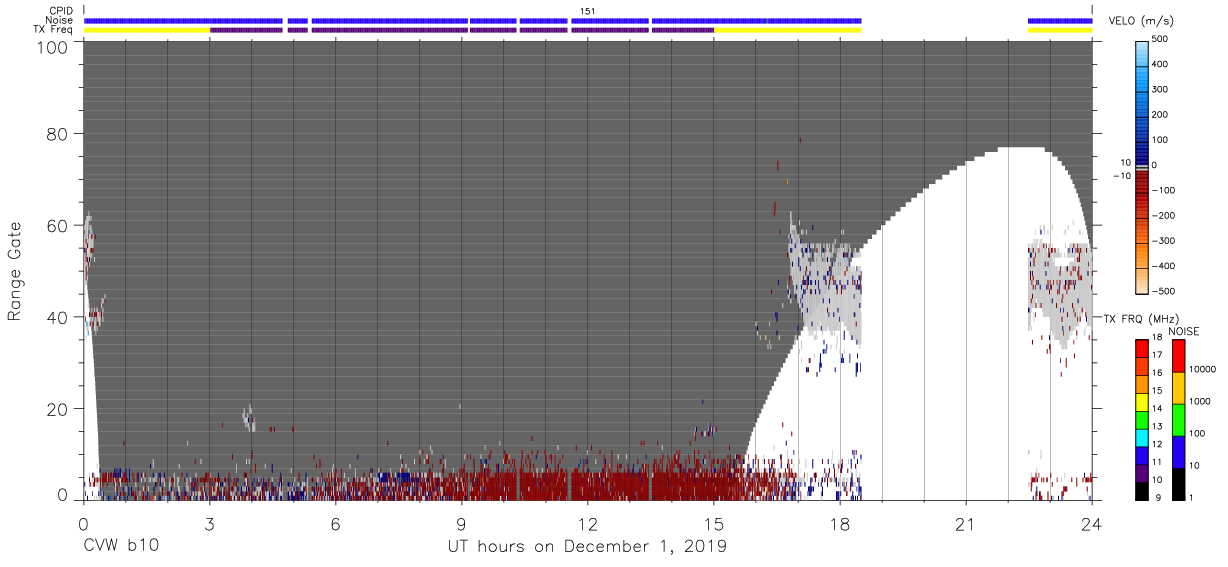Image resolution: width=1228 pixels, height=567 pixels.
Task: Click the TX Freq row label
Action: coord(52,29)
